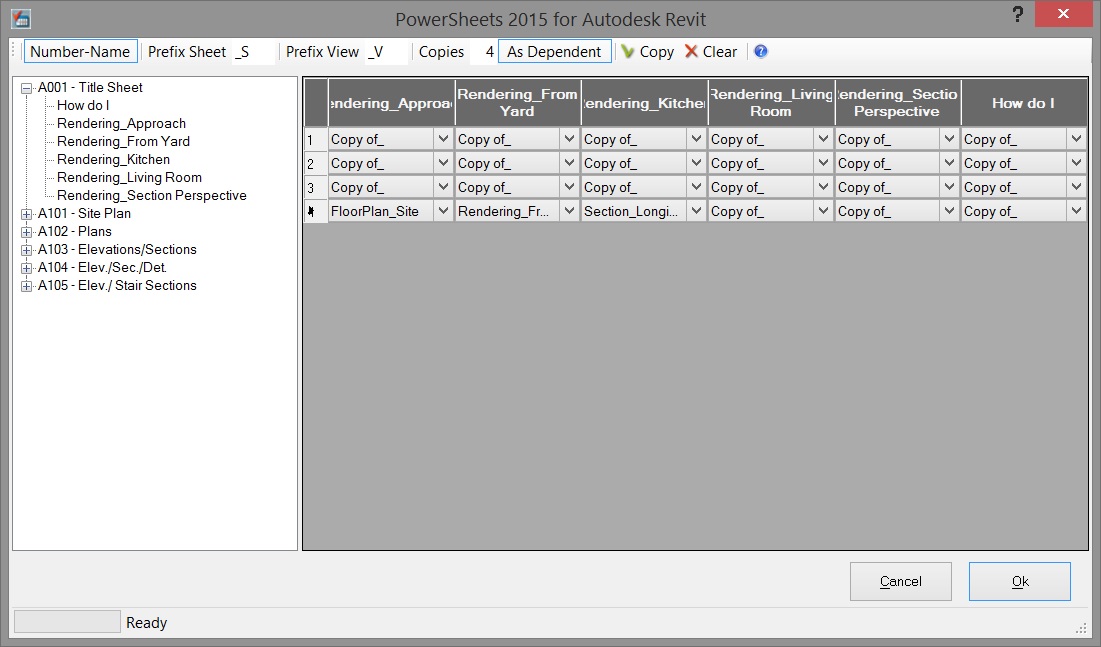Click the Rendering_Living Room column header
The image size is (1101, 647).
click(771, 103)
